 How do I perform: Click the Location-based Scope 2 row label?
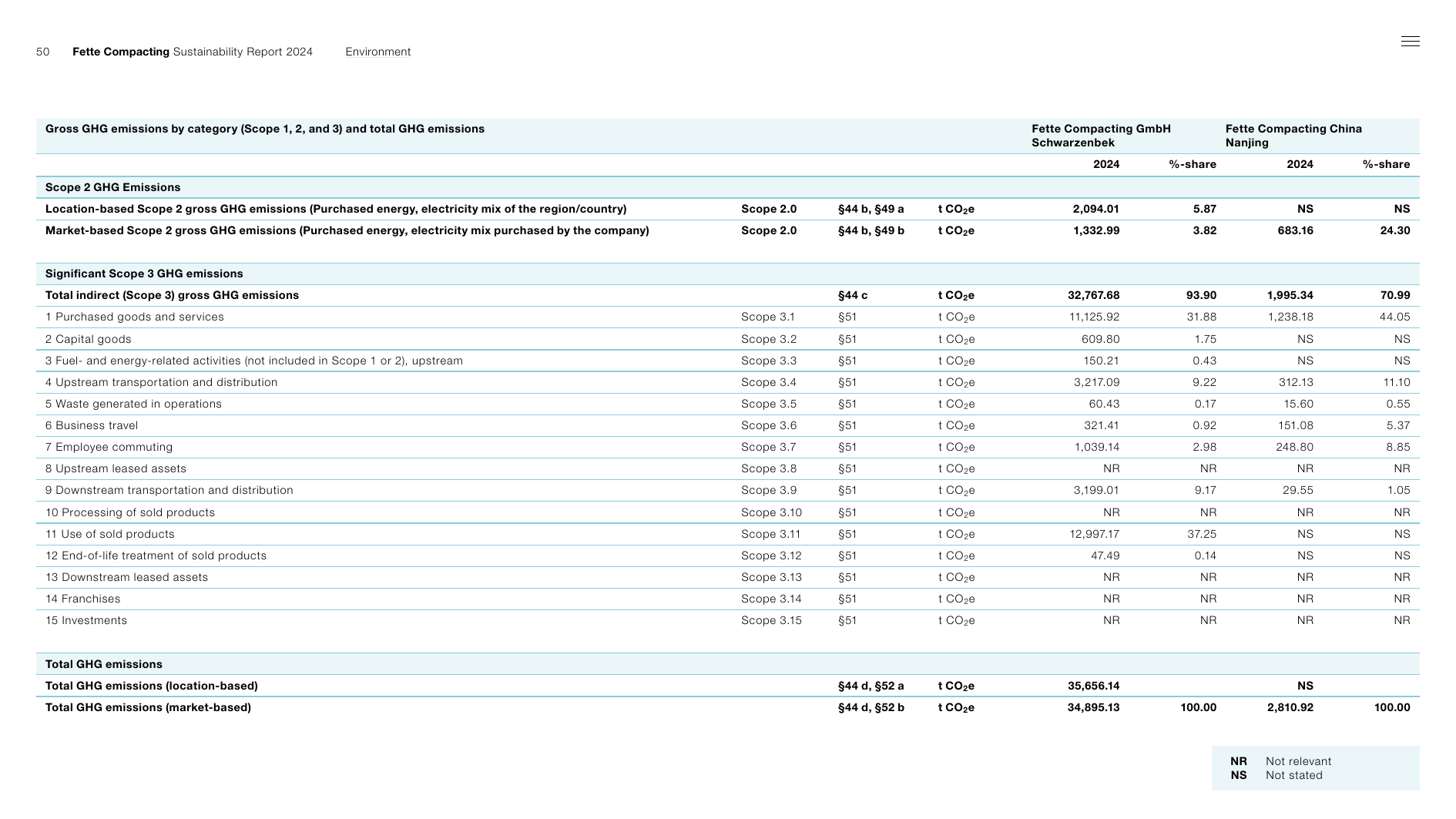[336, 209]
